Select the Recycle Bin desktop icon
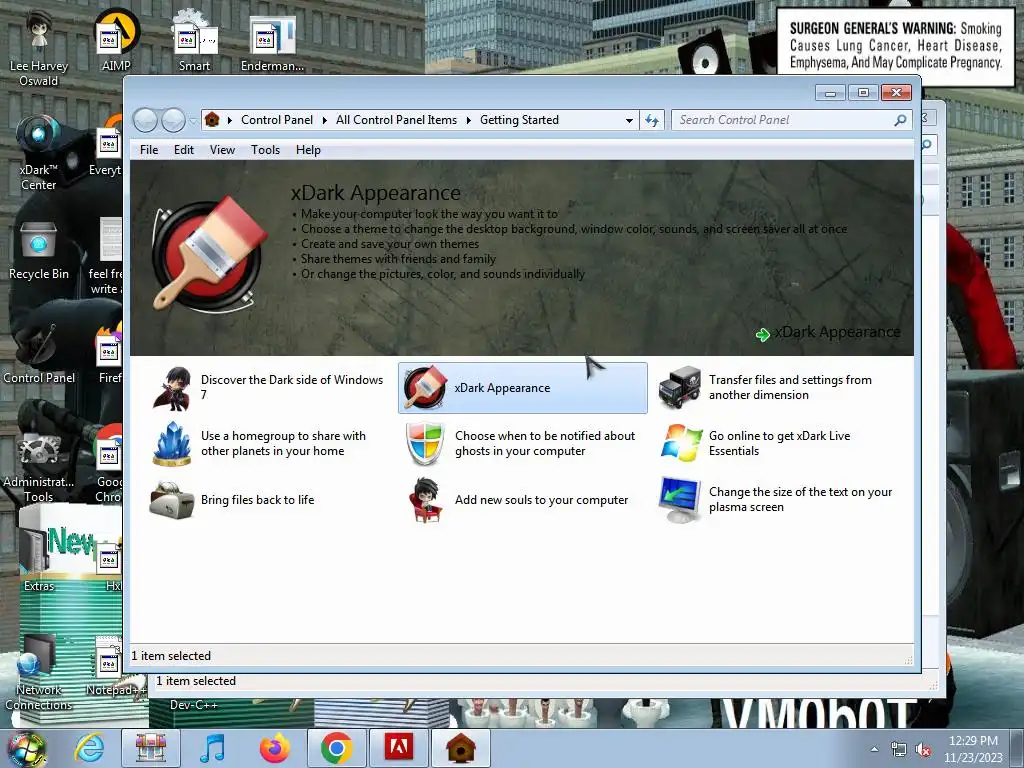Image resolution: width=1024 pixels, height=768 pixels. (39, 251)
